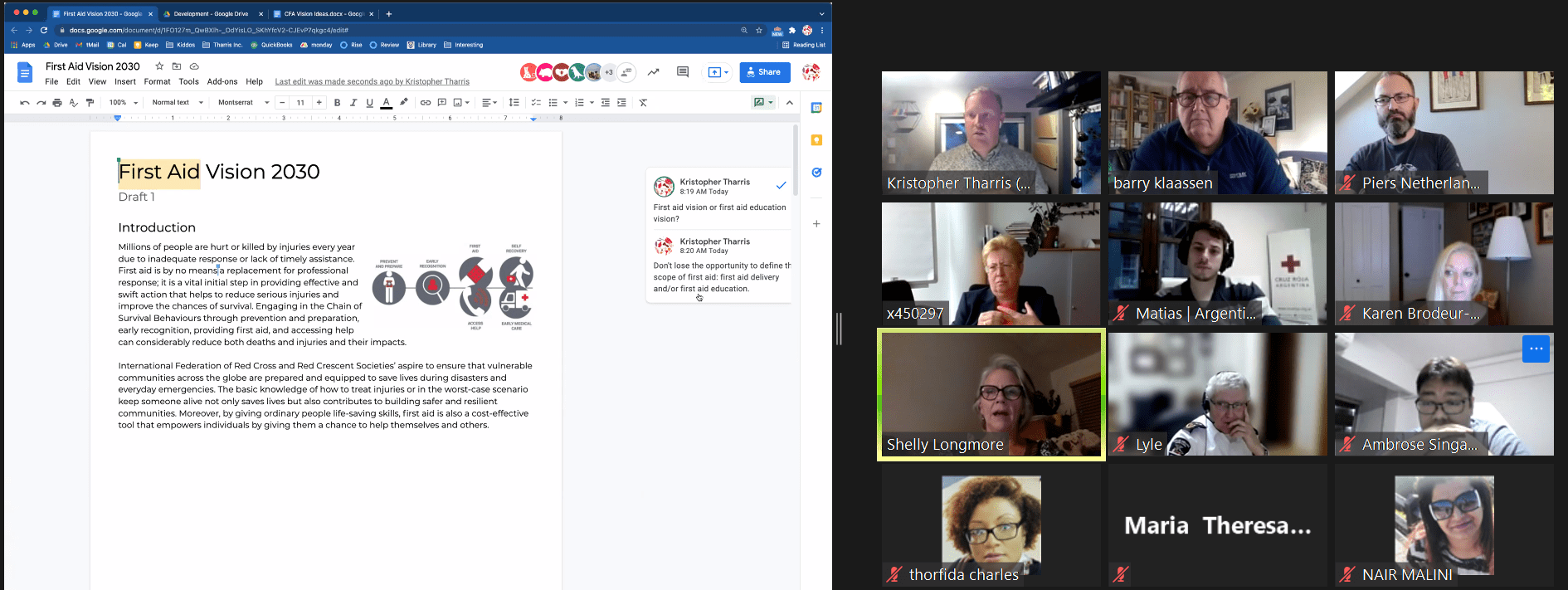Resolve Kristopher's comment with the checkmark
Viewport: 1568px width, 590px height.
(x=781, y=185)
